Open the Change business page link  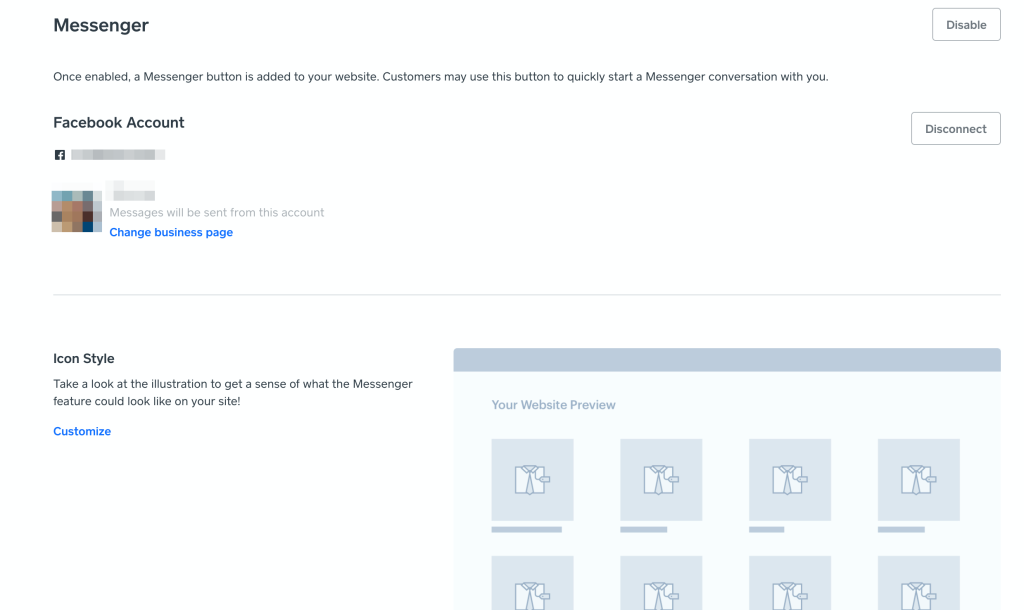click(171, 233)
